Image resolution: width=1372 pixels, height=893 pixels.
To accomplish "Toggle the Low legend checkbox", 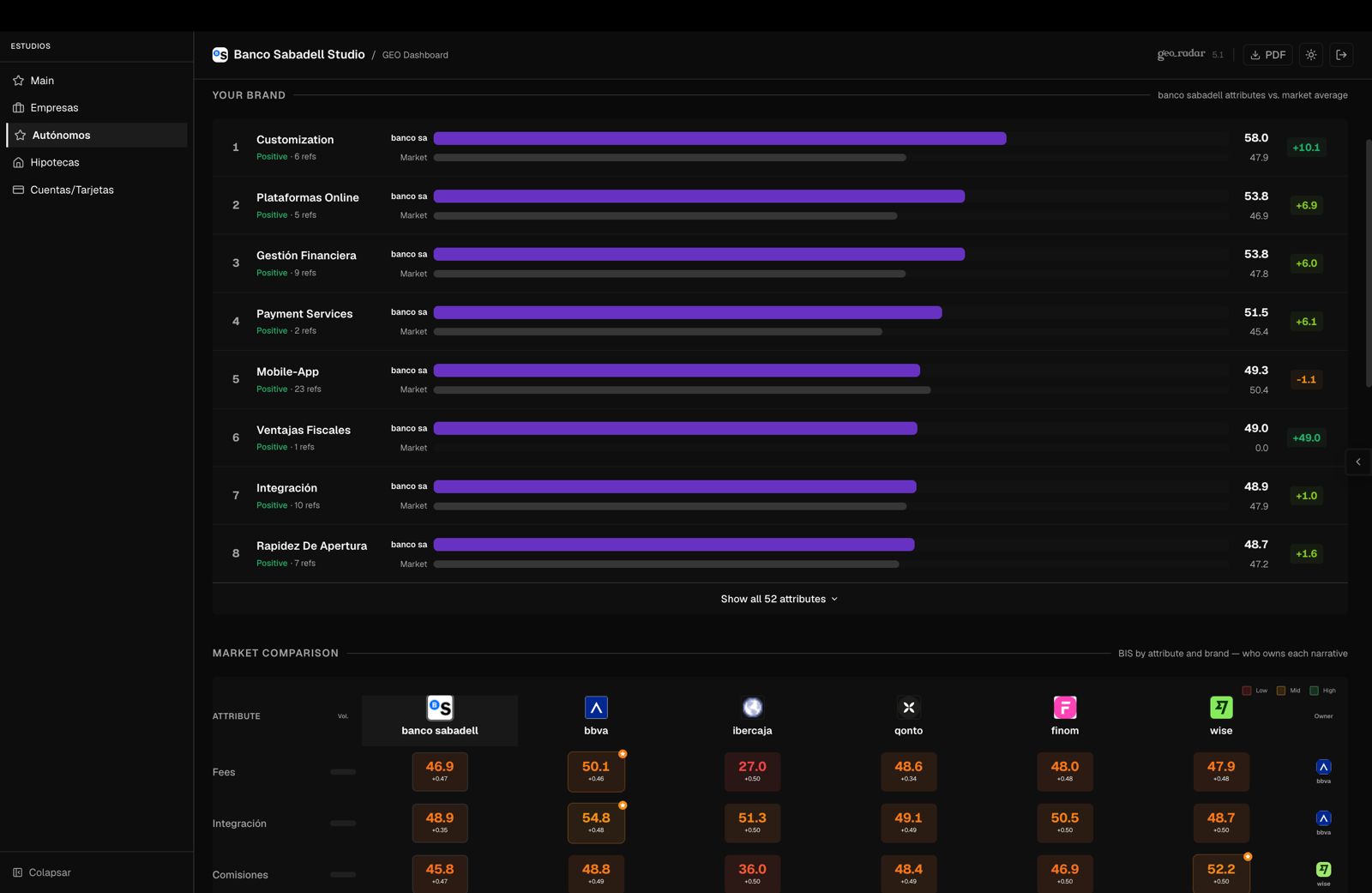I will (1247, 691).
